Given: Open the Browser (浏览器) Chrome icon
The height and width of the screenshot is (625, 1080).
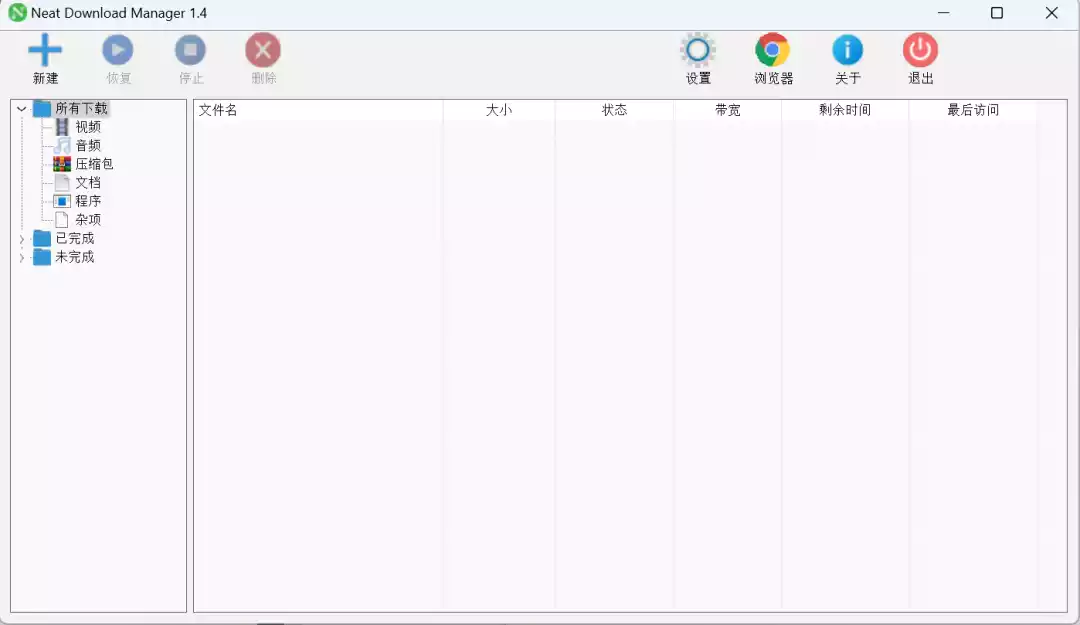Looking at the screenshot, I should click(773, 50).
